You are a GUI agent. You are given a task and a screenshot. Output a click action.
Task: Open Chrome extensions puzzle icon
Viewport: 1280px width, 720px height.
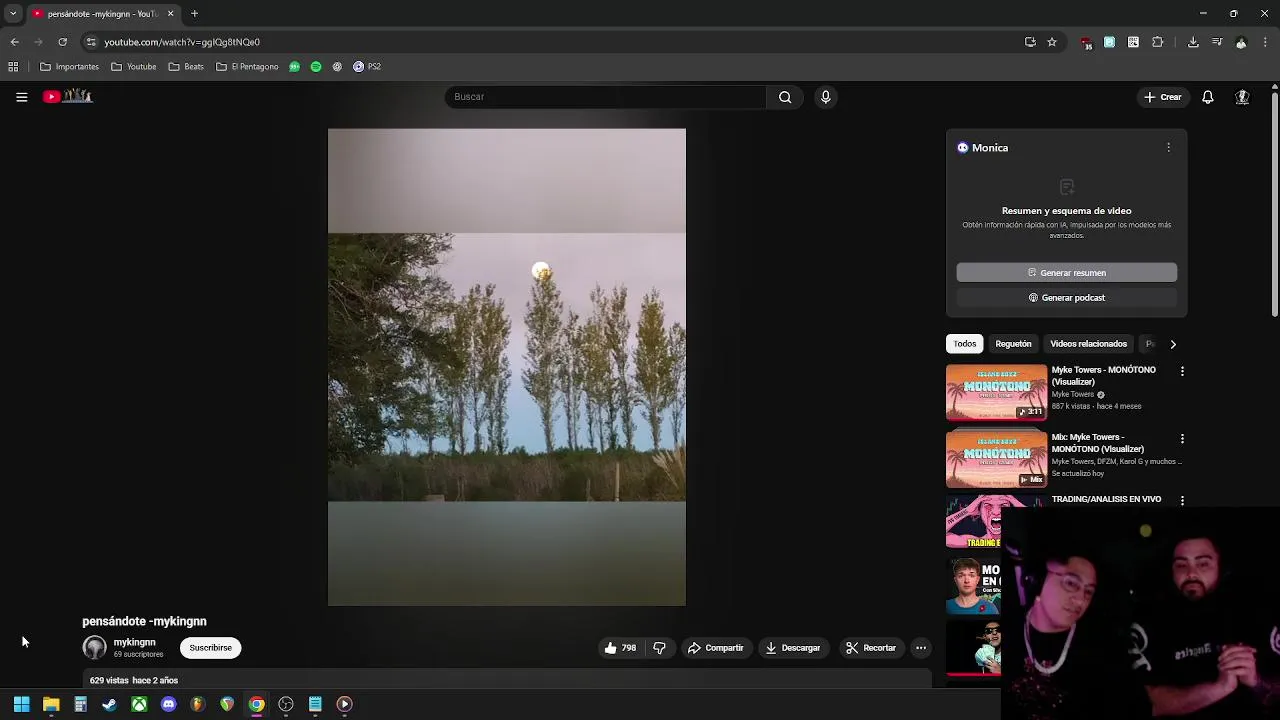1157,42
